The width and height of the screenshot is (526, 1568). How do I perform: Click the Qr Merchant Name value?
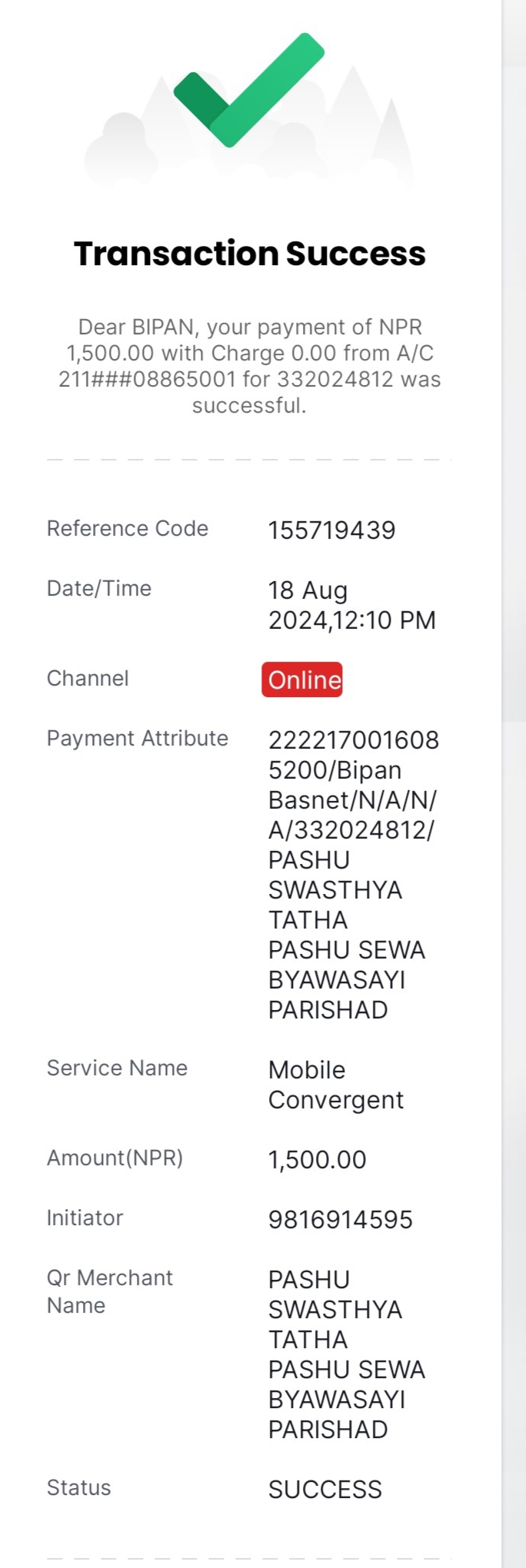[x=347, y=1354]
